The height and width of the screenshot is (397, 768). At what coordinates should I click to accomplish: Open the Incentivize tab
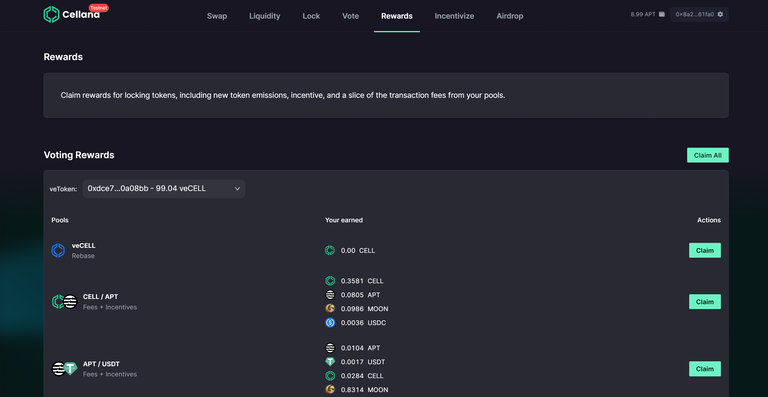pyautogui.click(x=454, y=16)
